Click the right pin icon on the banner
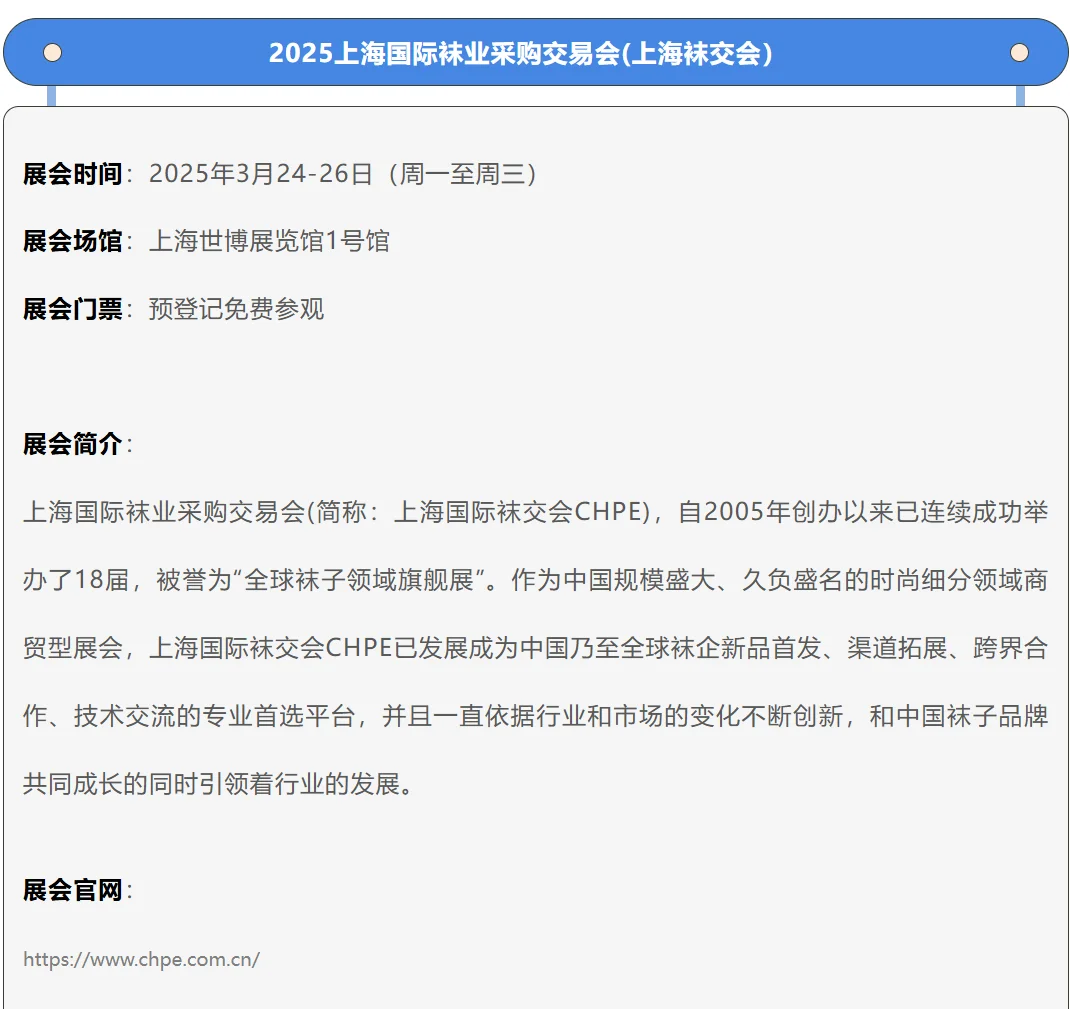 click(x=1020, y=52)
